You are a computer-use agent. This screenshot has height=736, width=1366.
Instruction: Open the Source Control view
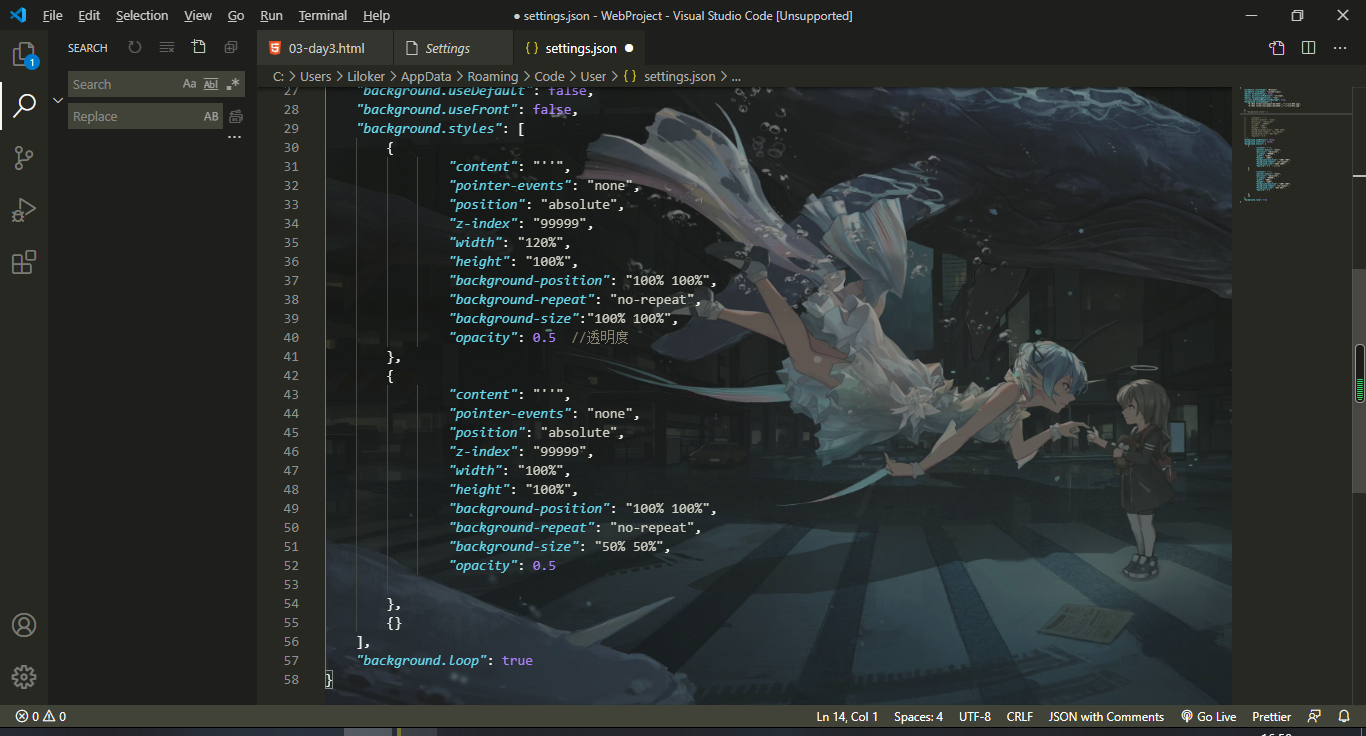[24, 157]
